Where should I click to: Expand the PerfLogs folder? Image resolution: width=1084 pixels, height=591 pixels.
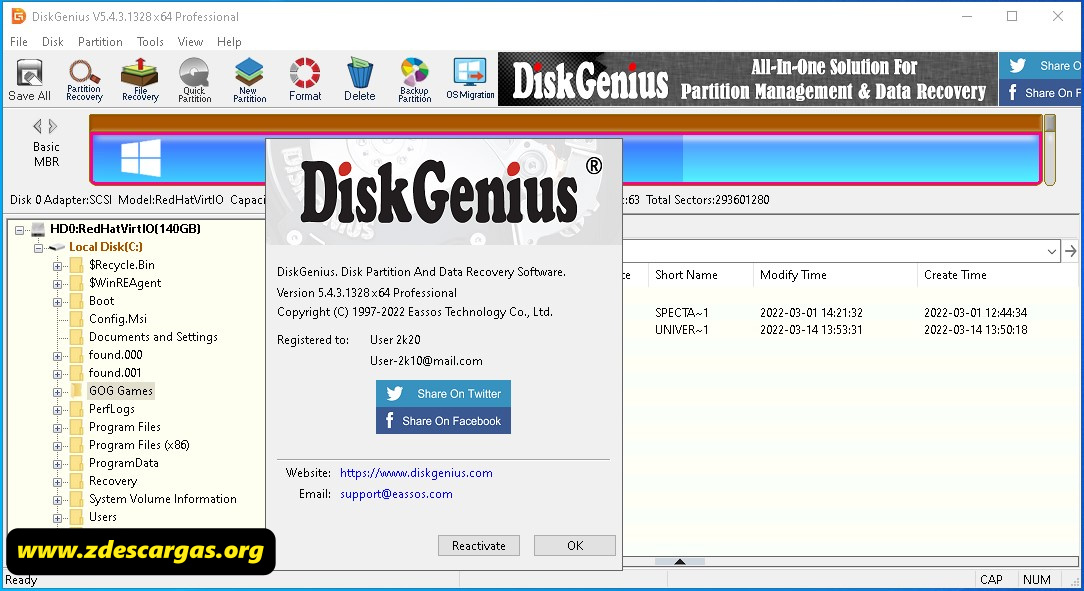(57, 410)
